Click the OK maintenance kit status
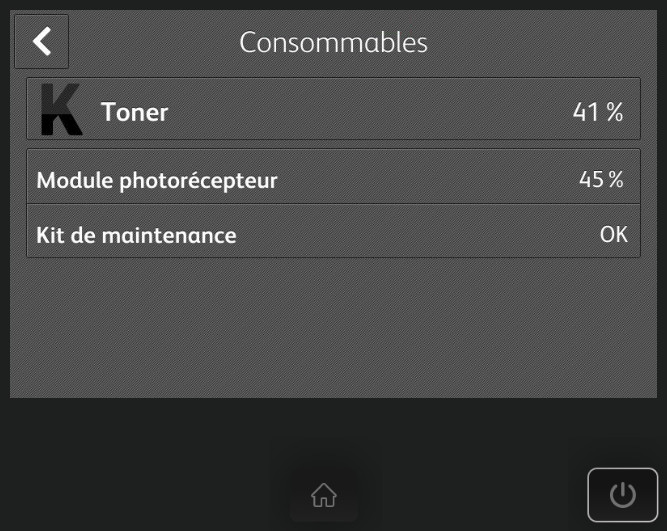667x531 pixels. (613, 234)
